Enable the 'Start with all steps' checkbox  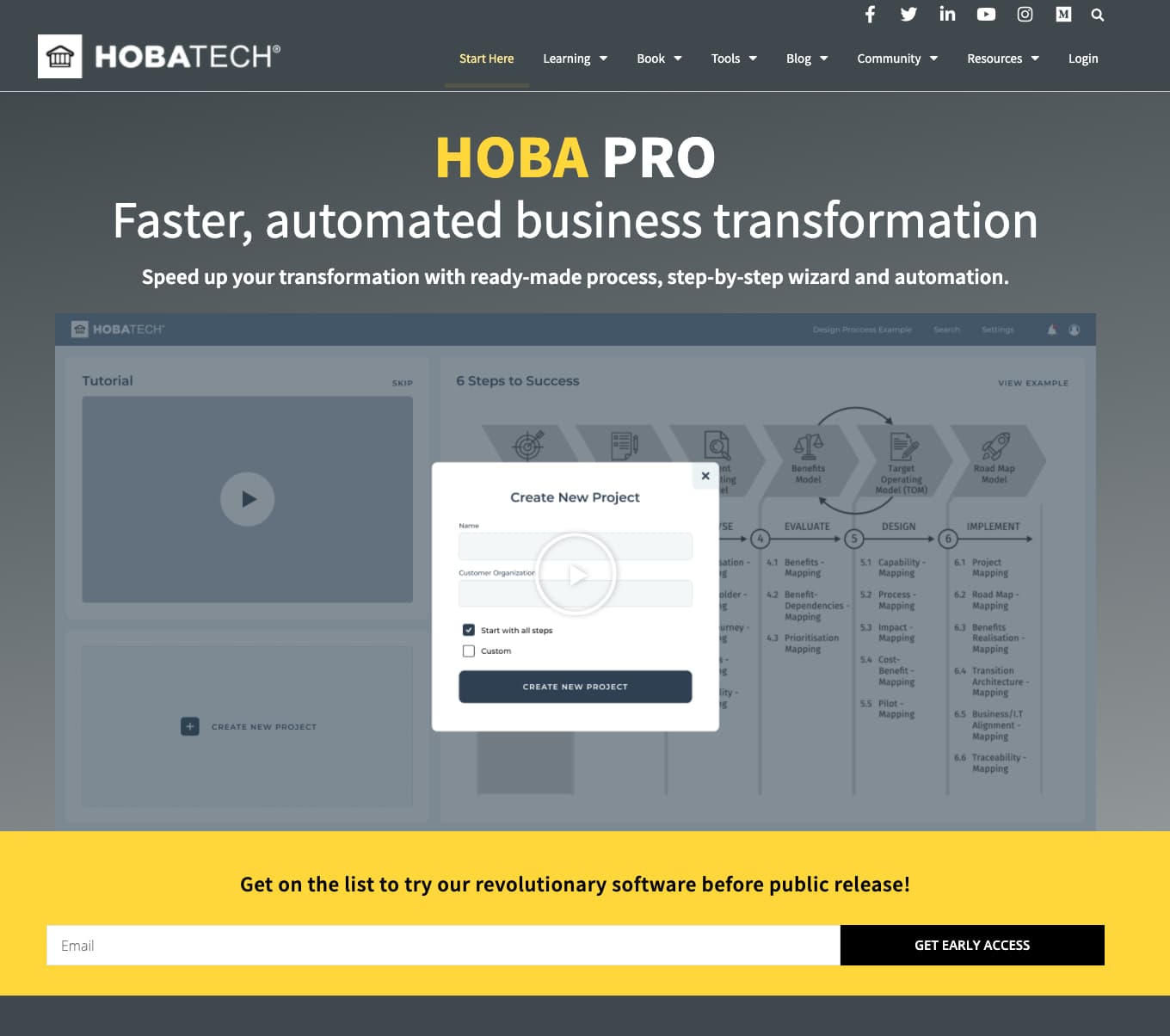[x=468, y=630]
